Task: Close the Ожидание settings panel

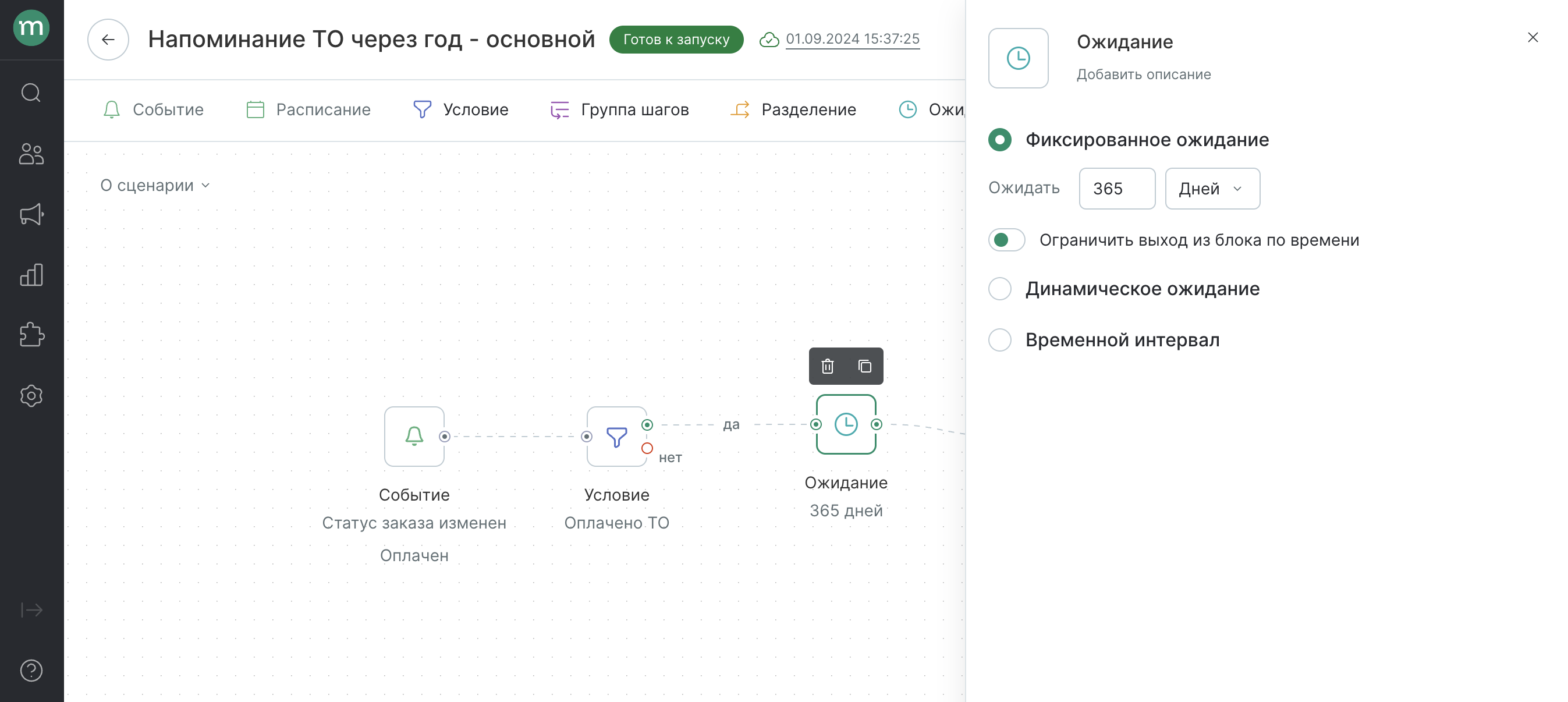Action: click(x=1532, y=38)
